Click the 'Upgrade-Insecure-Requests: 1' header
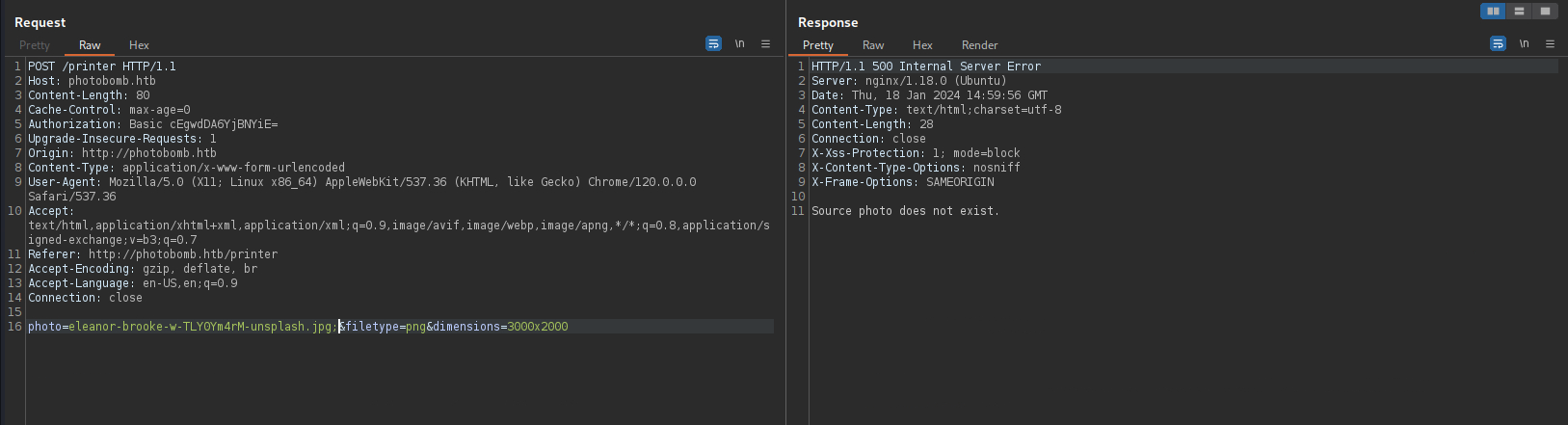Image resolution: width=1568 pixels, height=425 pixels. 122,139
